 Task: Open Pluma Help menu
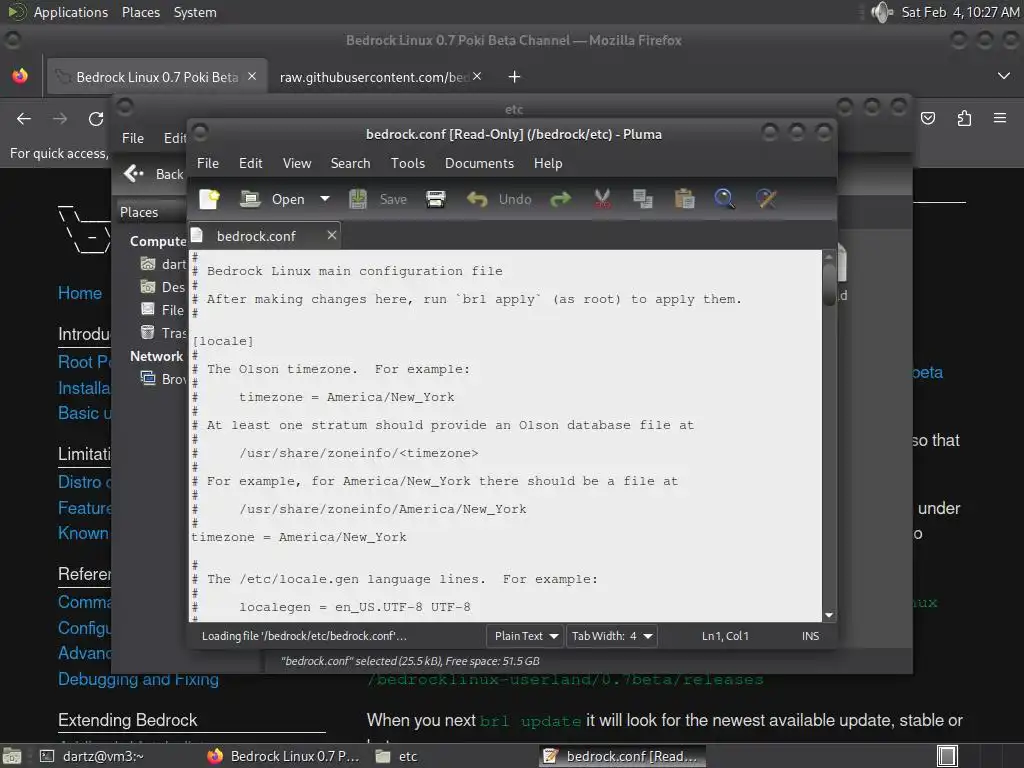click(x=548, y=163)
